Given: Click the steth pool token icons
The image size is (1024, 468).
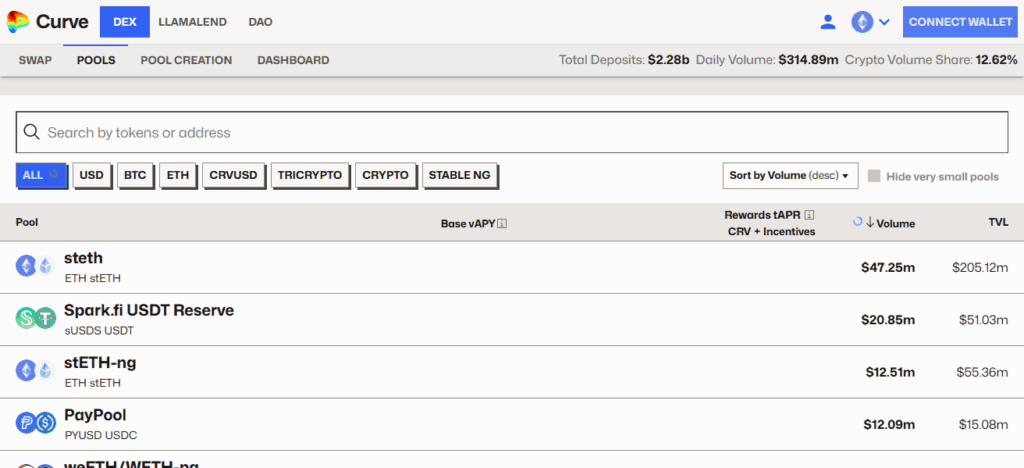Looking at the screenshot, I should [x=35, y=266].
